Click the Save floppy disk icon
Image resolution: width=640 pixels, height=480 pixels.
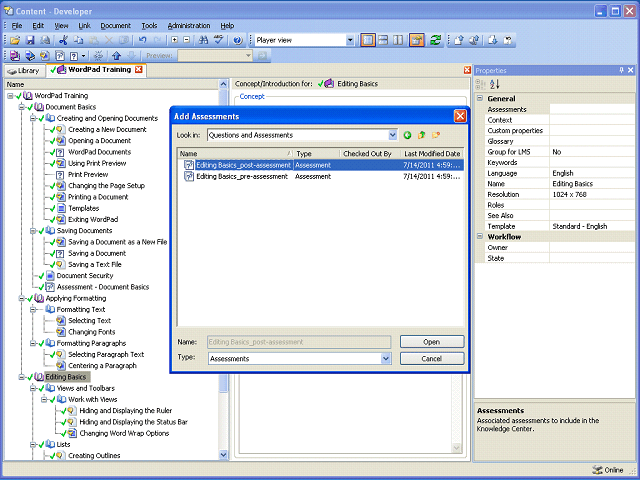(30, 40)
